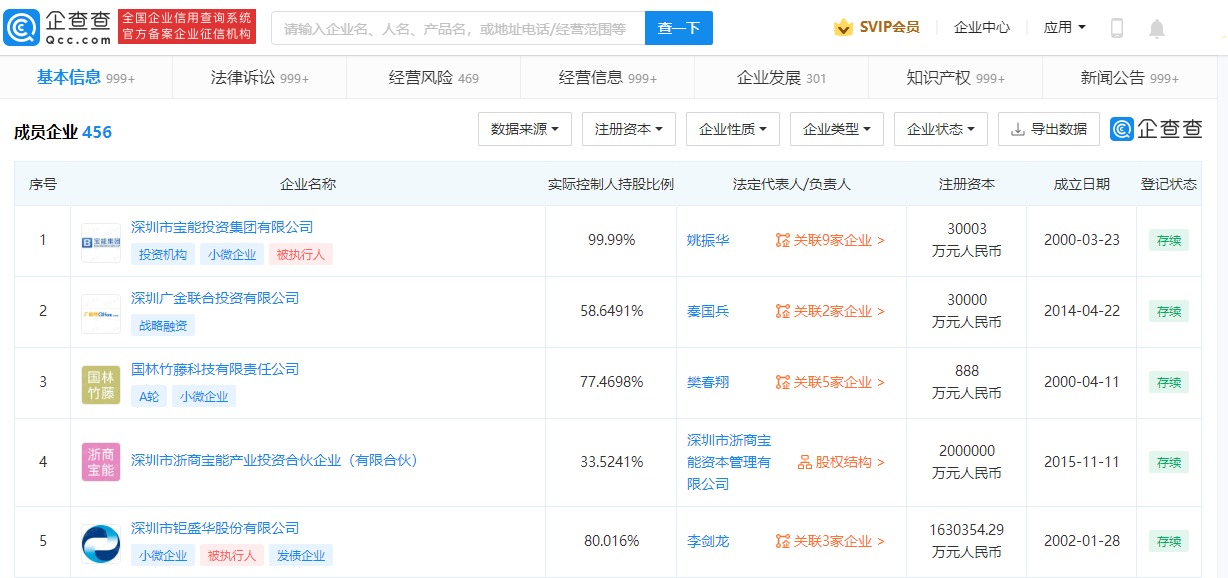Viewport: 1228px width, 578px height.
Task: Click 小微企业 tag under 国林竹藤
Action: click(x=204, y=396)
